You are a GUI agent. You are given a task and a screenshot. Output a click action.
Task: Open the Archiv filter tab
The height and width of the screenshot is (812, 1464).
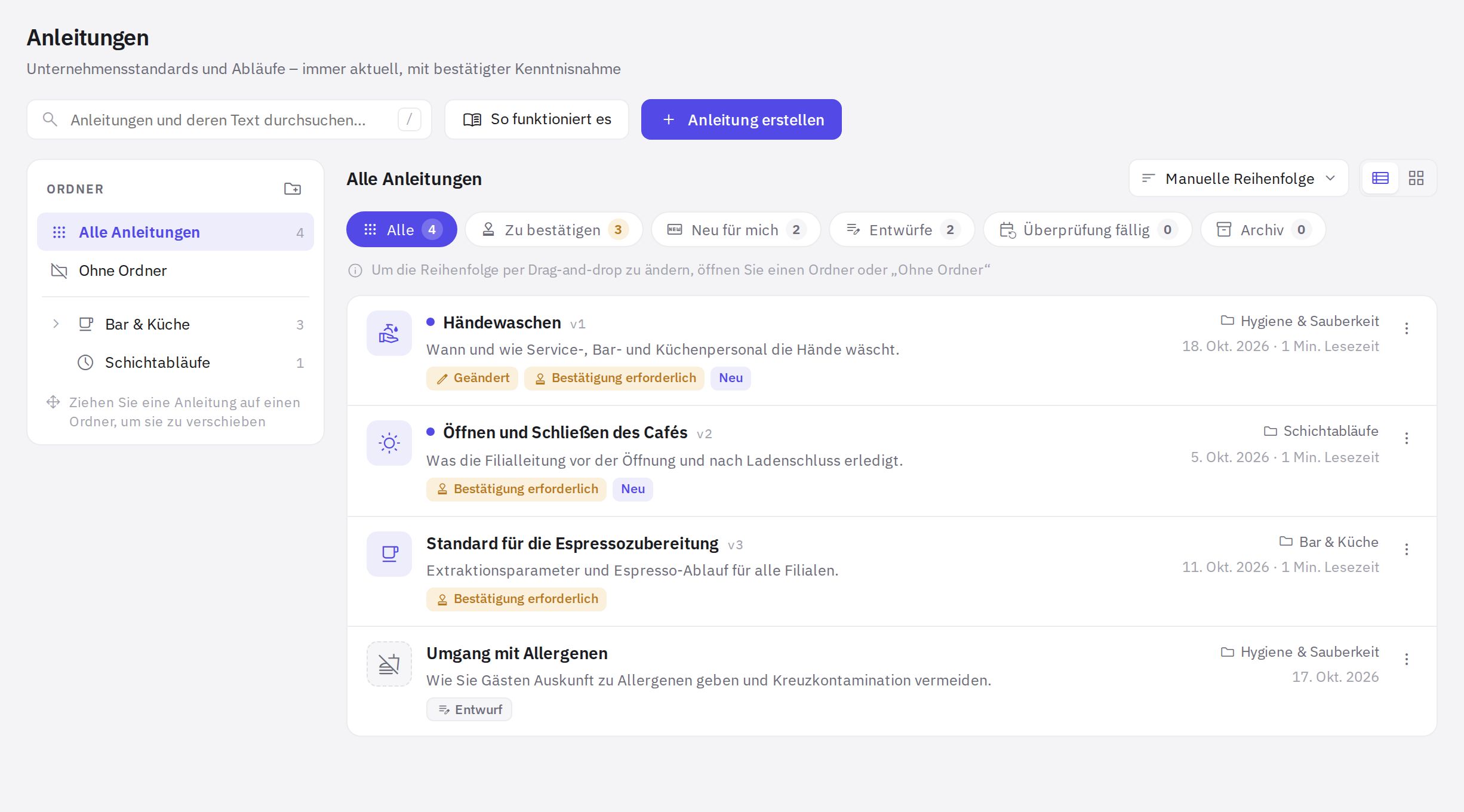point(1263,229)
